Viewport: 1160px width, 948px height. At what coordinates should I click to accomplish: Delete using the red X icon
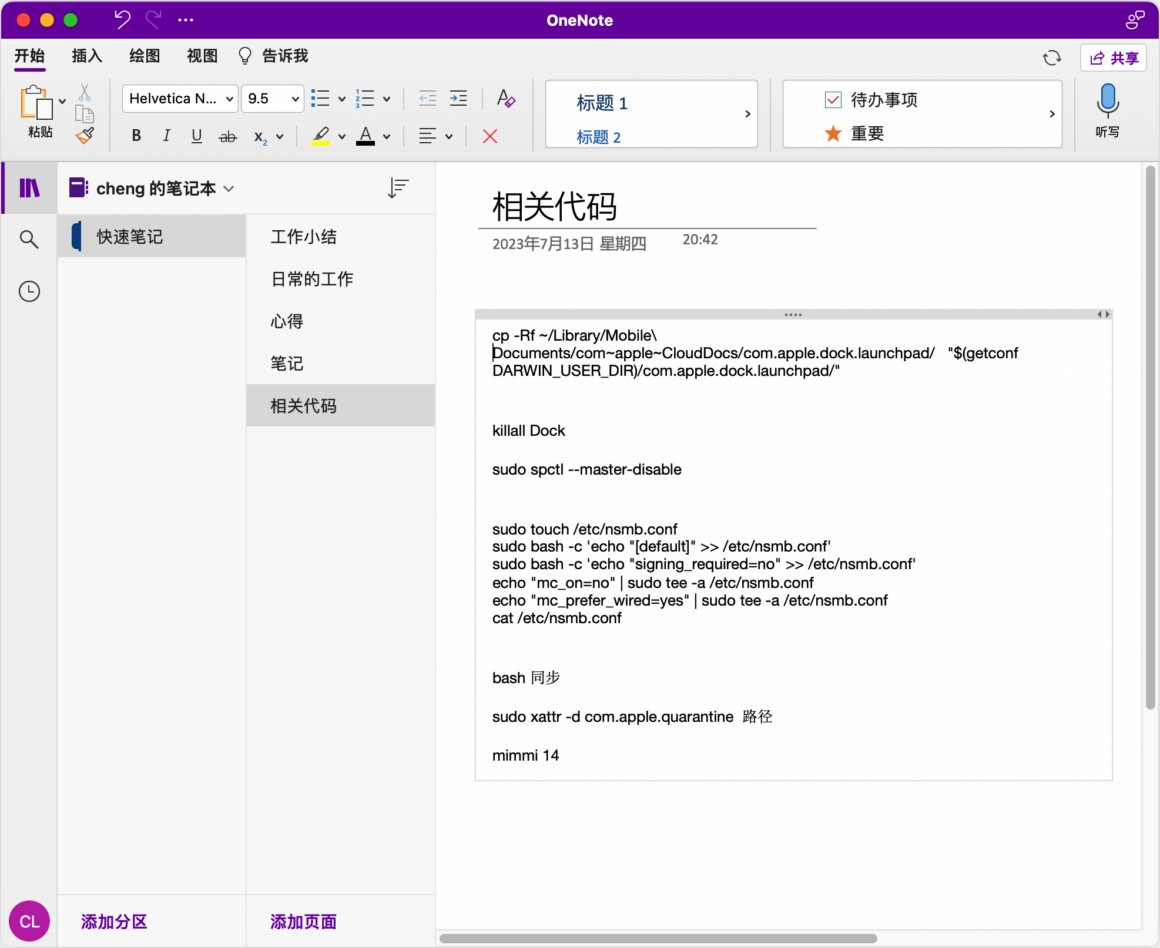click(490, 136)
